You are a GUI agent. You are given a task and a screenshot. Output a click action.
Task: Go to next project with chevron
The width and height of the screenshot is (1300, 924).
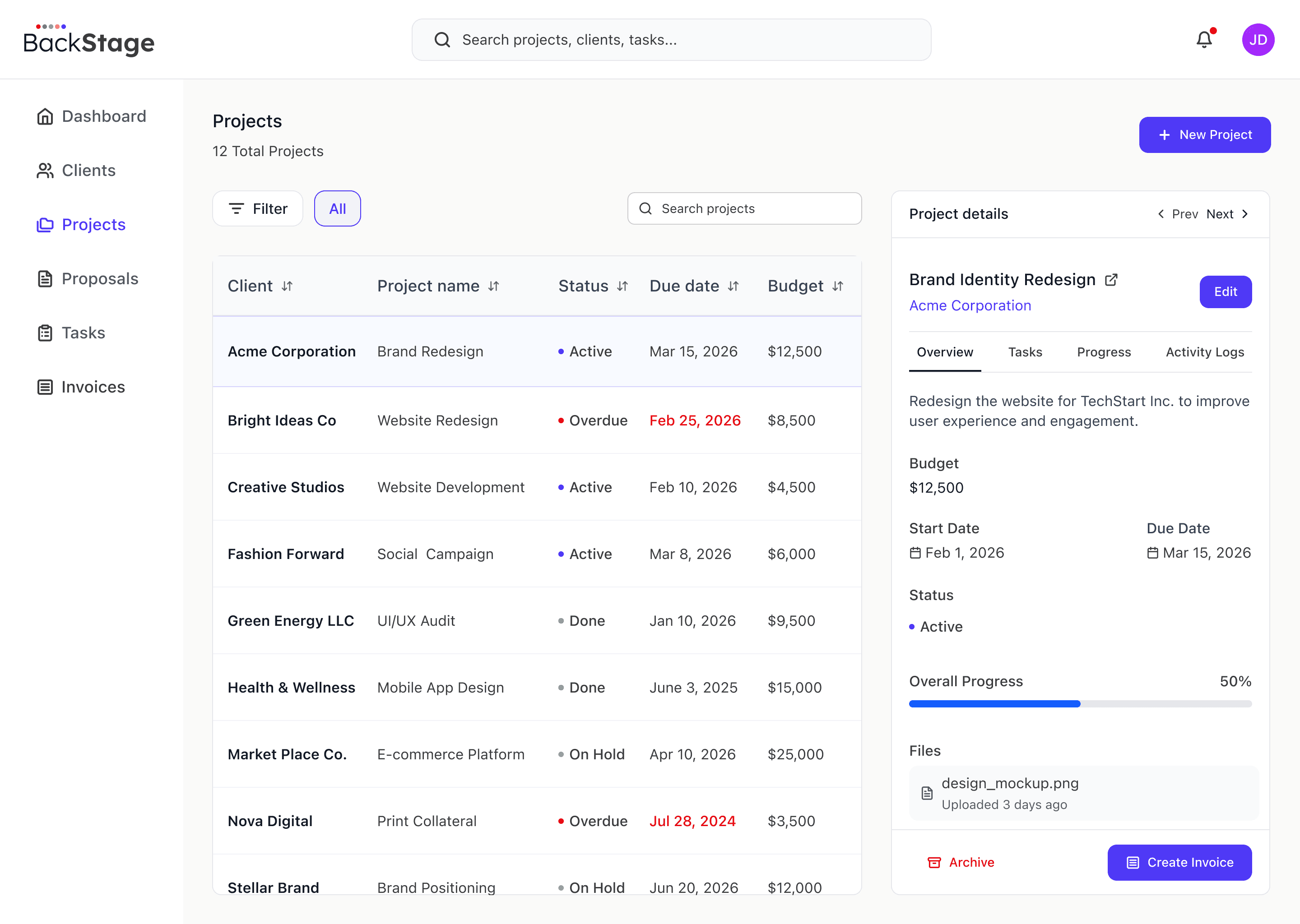pyautogui.click(x=1245, y=214)
